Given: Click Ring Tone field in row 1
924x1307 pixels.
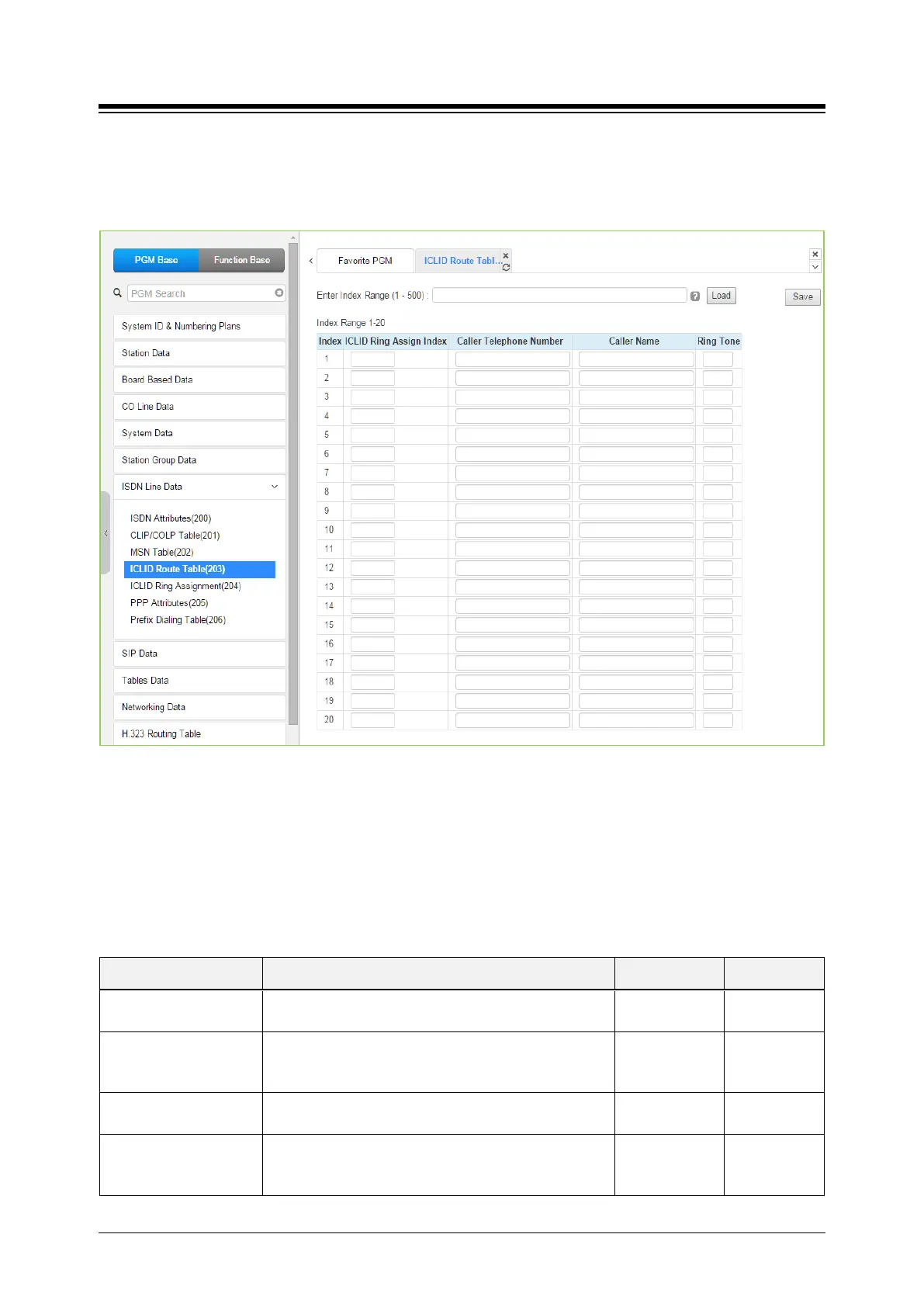Looking at the screenshot, I should point(718,359).
